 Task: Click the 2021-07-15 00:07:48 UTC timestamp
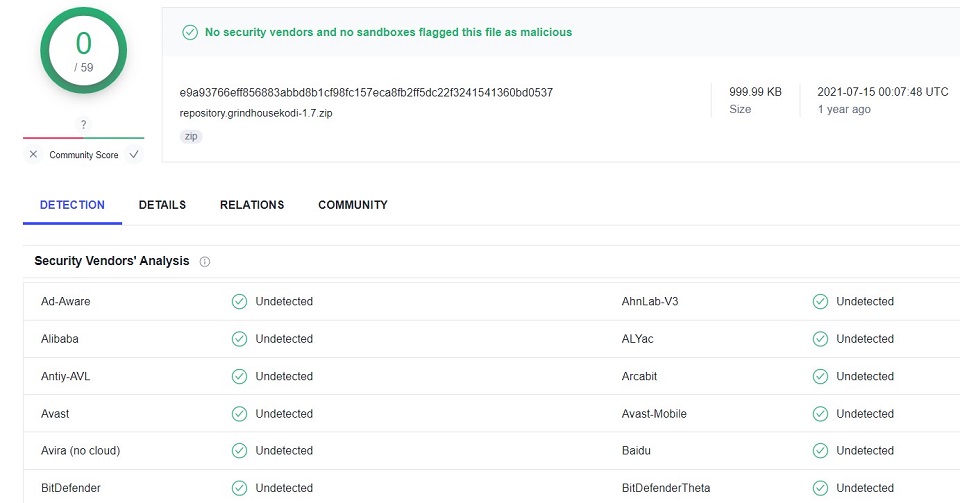tap(883, 92)
